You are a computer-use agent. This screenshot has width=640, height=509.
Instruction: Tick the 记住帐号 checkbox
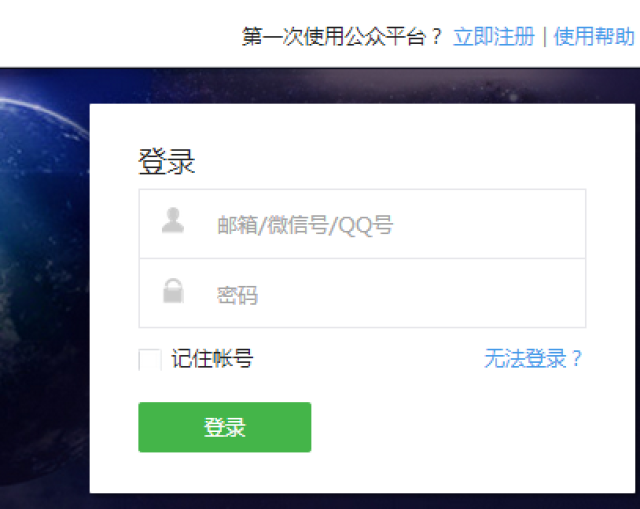[x=150, y=360]
